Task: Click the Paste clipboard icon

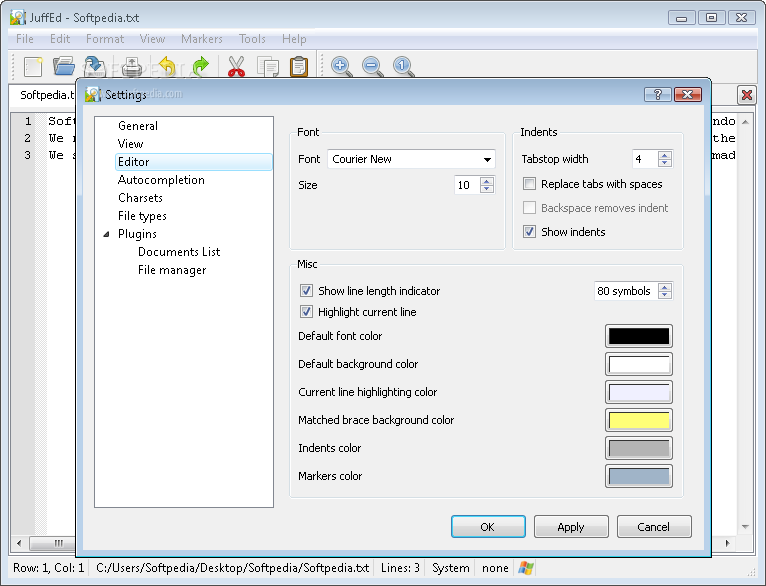Action: tap(299, 67)
